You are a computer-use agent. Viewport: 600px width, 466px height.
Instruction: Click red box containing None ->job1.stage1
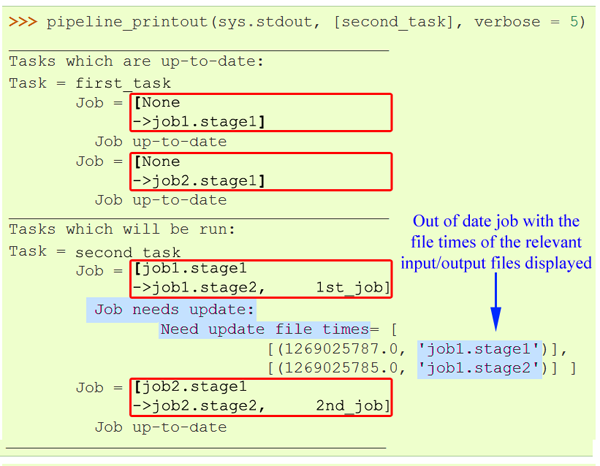click(260, 112)
